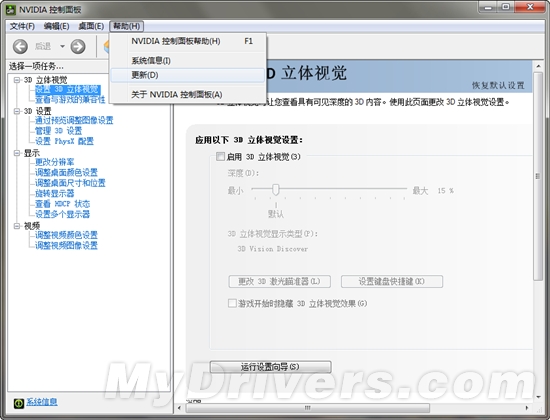Open the back-history dropdown arrow
This screenshot has height=420, width=550.
click(x=62, y=46)
